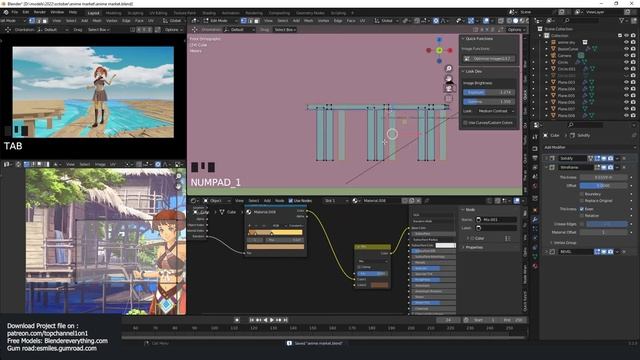
Task: Open the File menu
Action: point(15,12)
